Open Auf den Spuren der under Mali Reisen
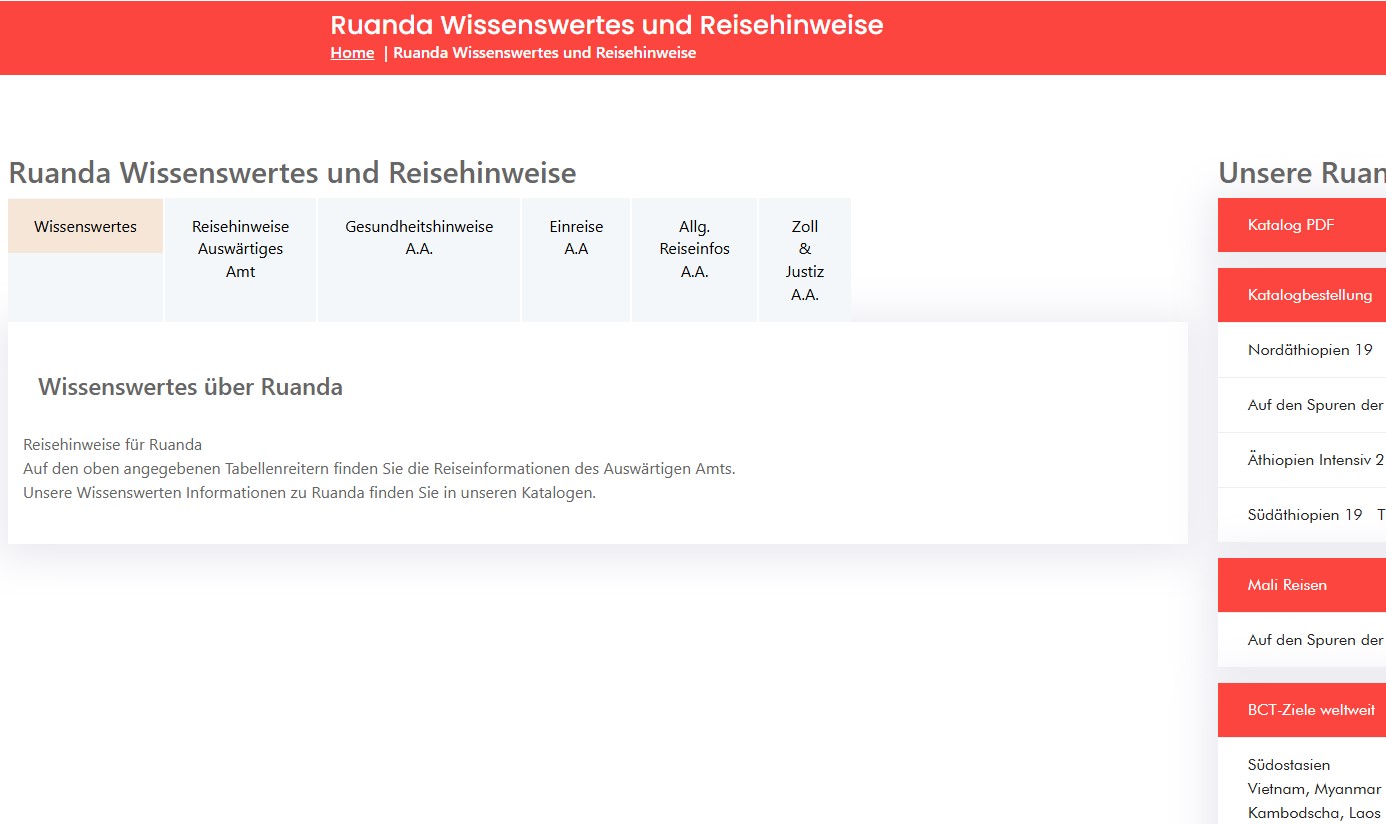Viewport: 1386px width, 824px height. click(x=1315, y=640)
